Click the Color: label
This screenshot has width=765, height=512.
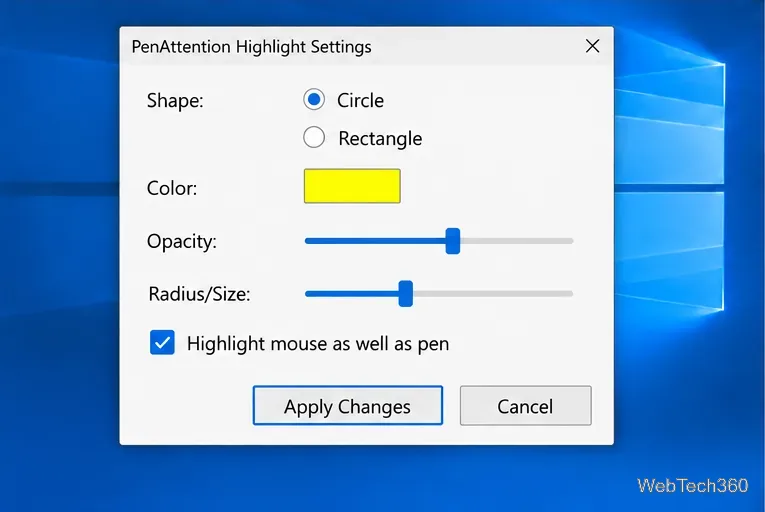(172, 188)
